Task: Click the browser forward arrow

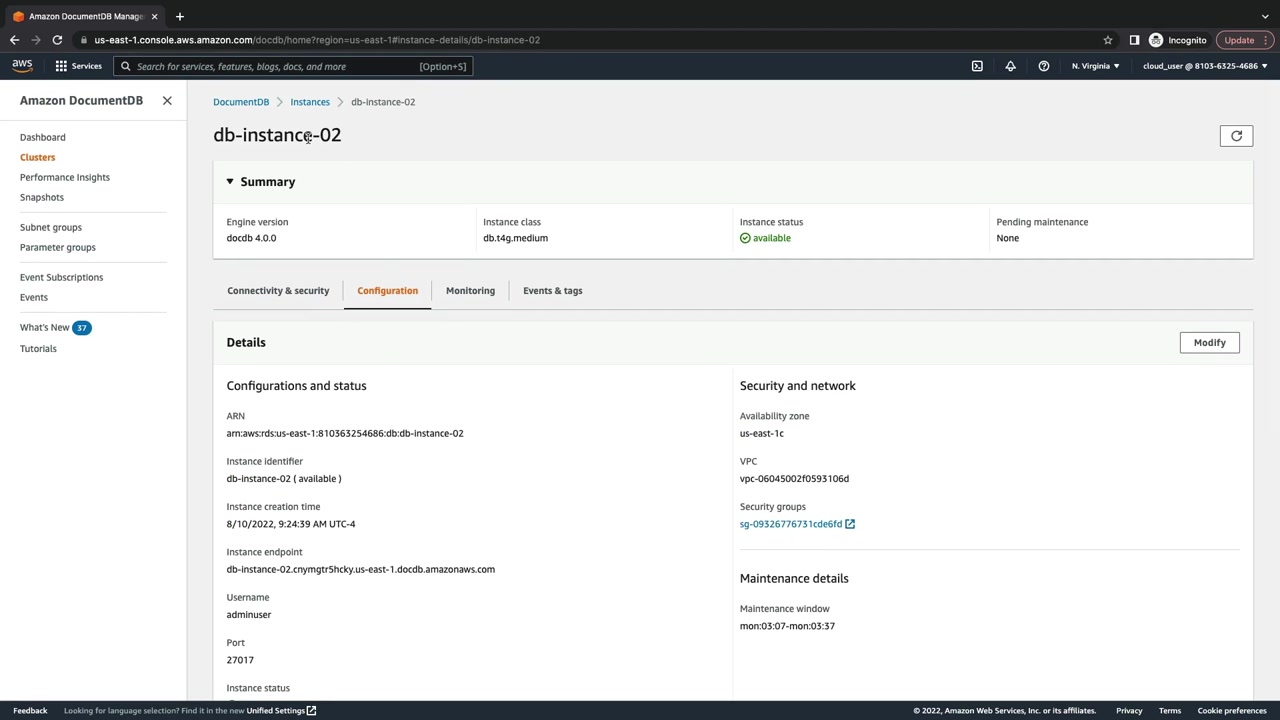Action: click(36, 40)
